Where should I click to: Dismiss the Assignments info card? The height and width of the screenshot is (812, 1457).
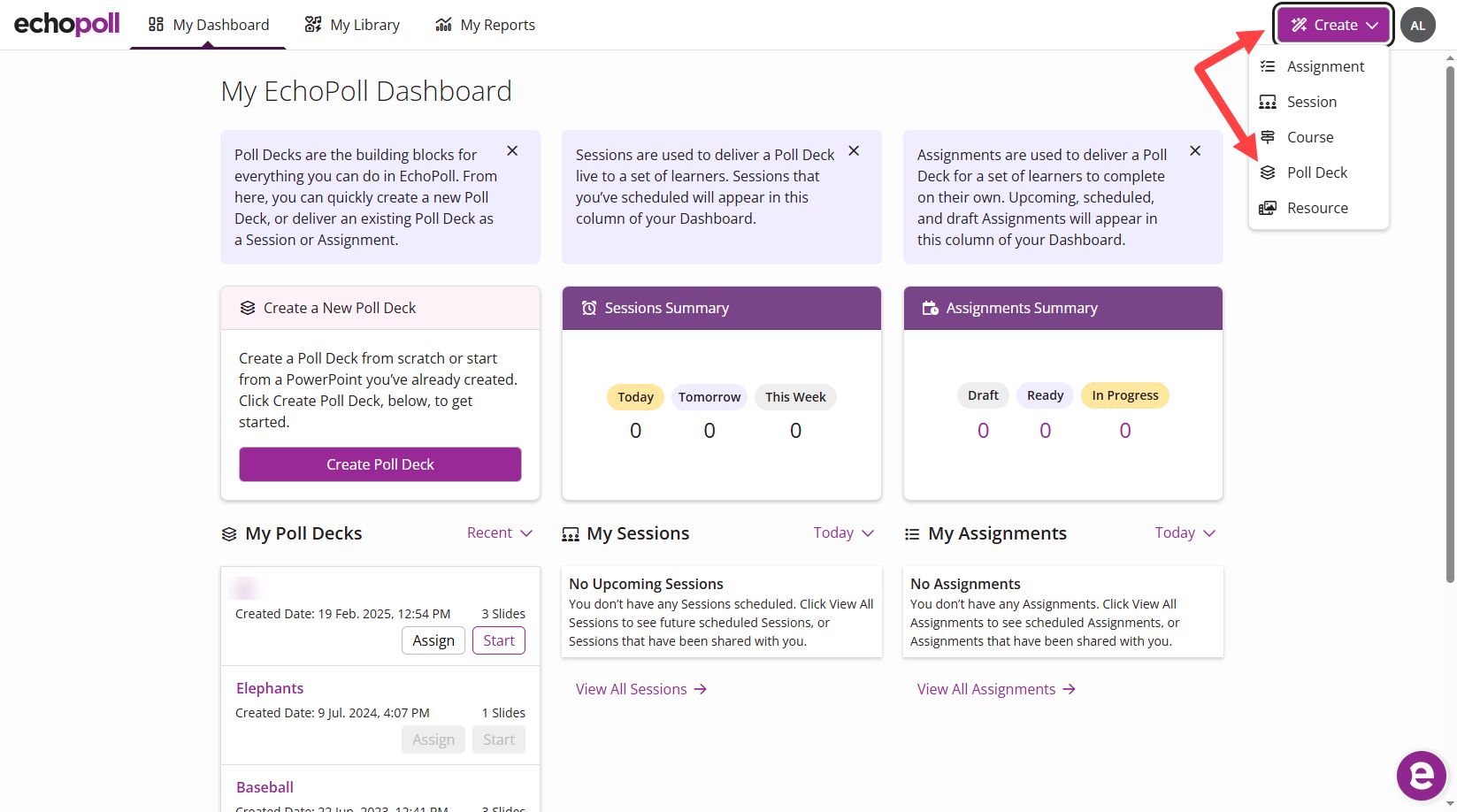1195,151
